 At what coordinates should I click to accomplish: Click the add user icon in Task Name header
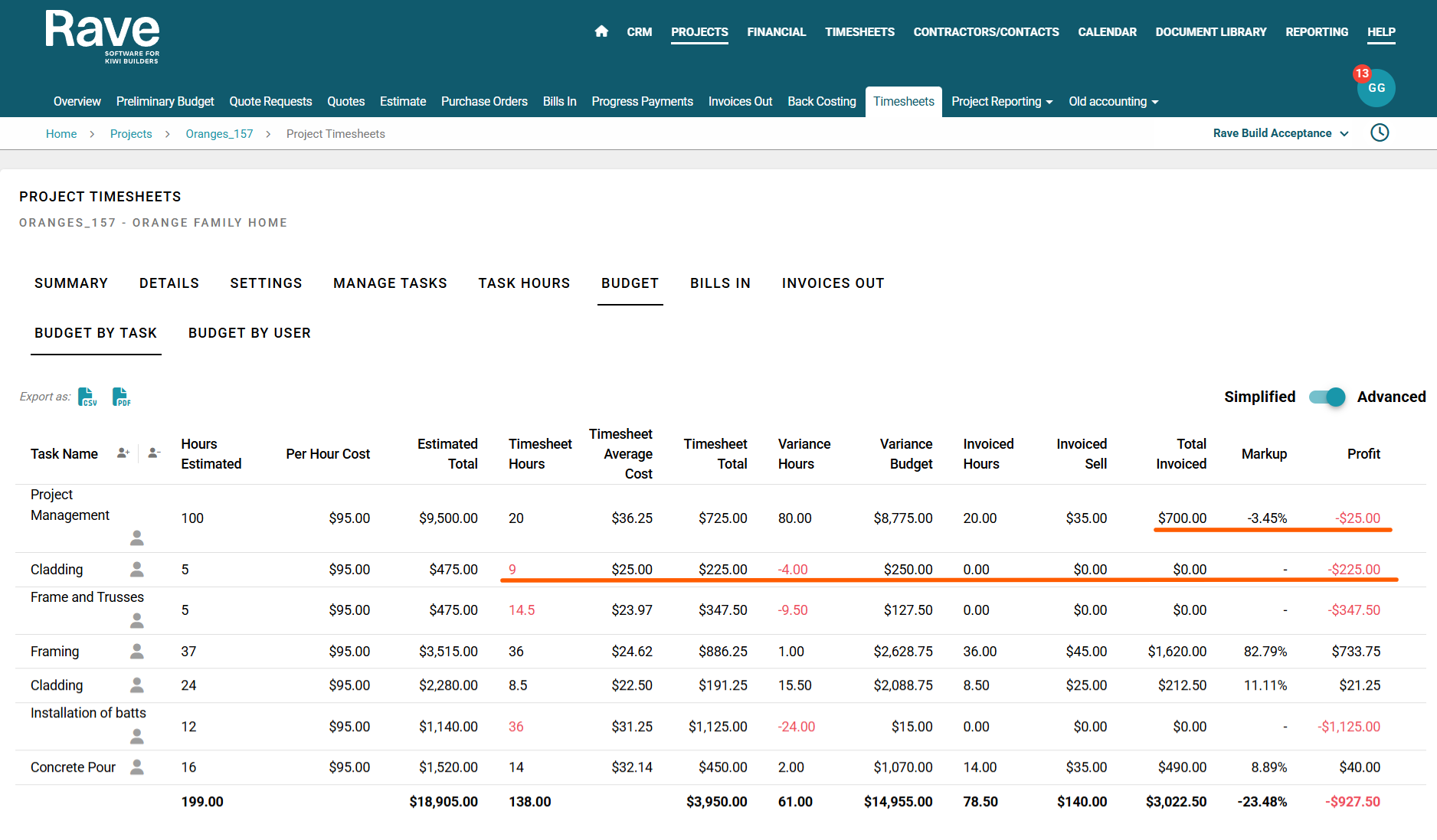point(123,453)
